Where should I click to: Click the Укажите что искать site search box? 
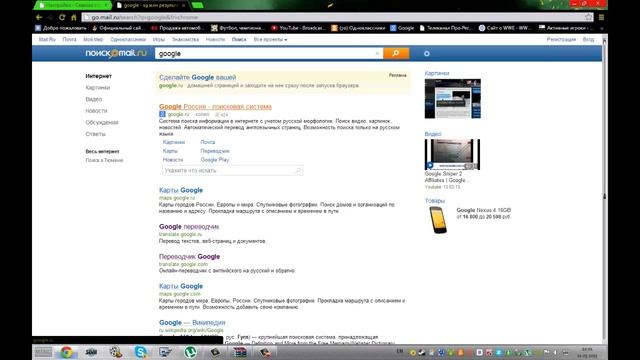tap(232, 171)
